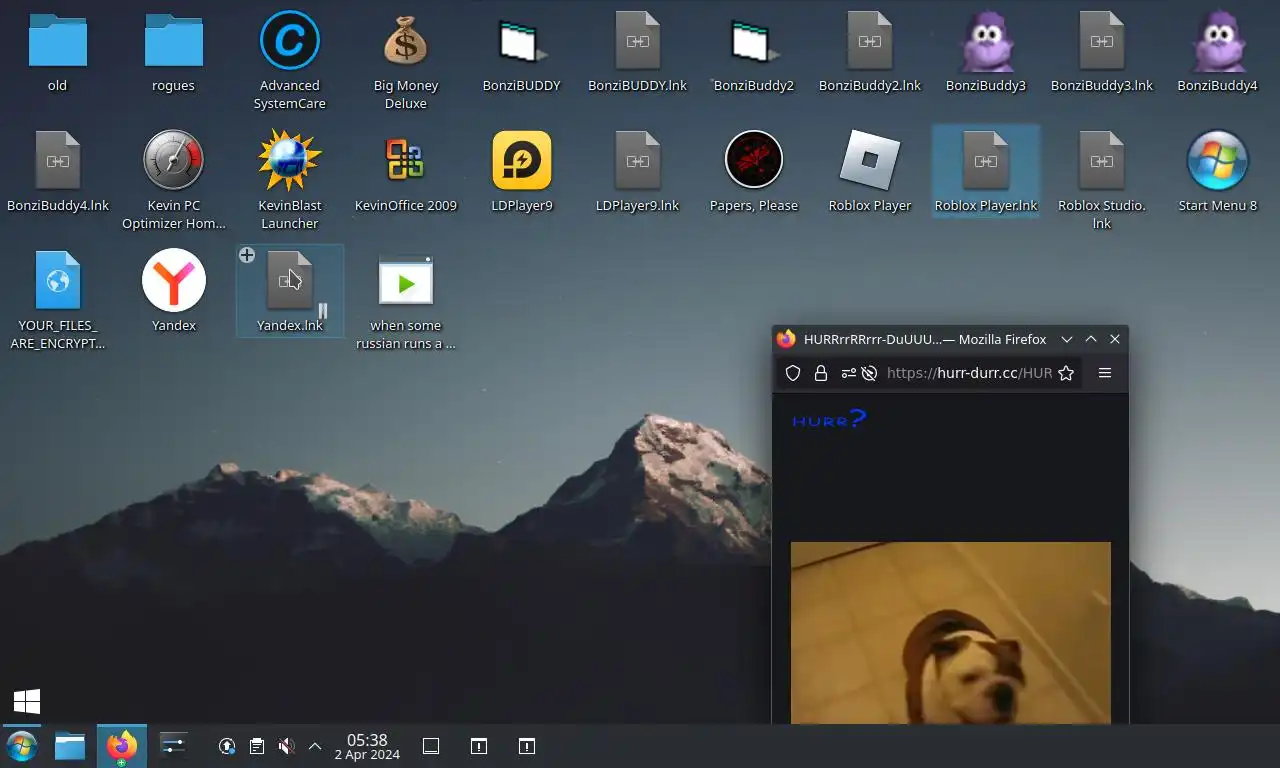
Task: View site security padlock in Firefox
Action: (821, 373)
